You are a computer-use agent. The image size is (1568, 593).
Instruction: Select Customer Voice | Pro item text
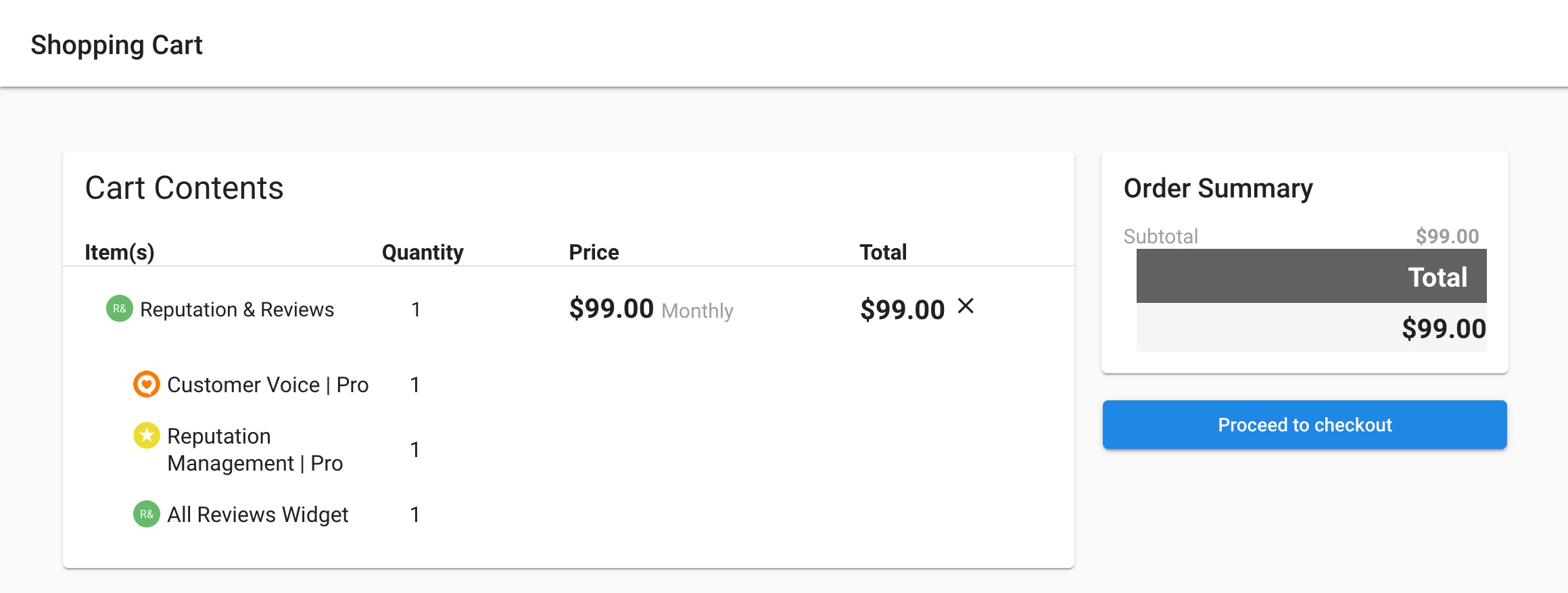pos(268,385)
